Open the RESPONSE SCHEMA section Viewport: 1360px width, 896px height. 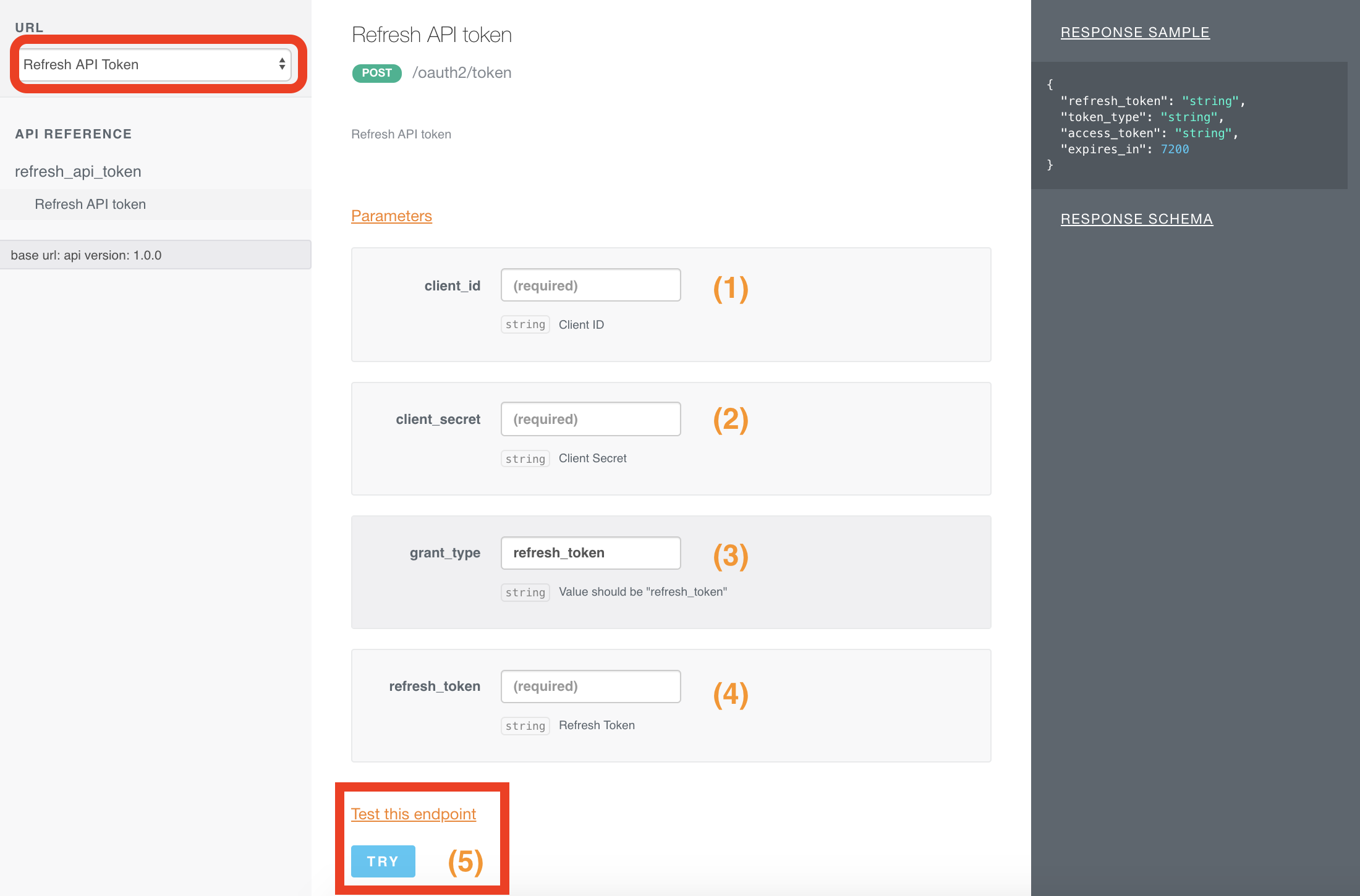1136,219
